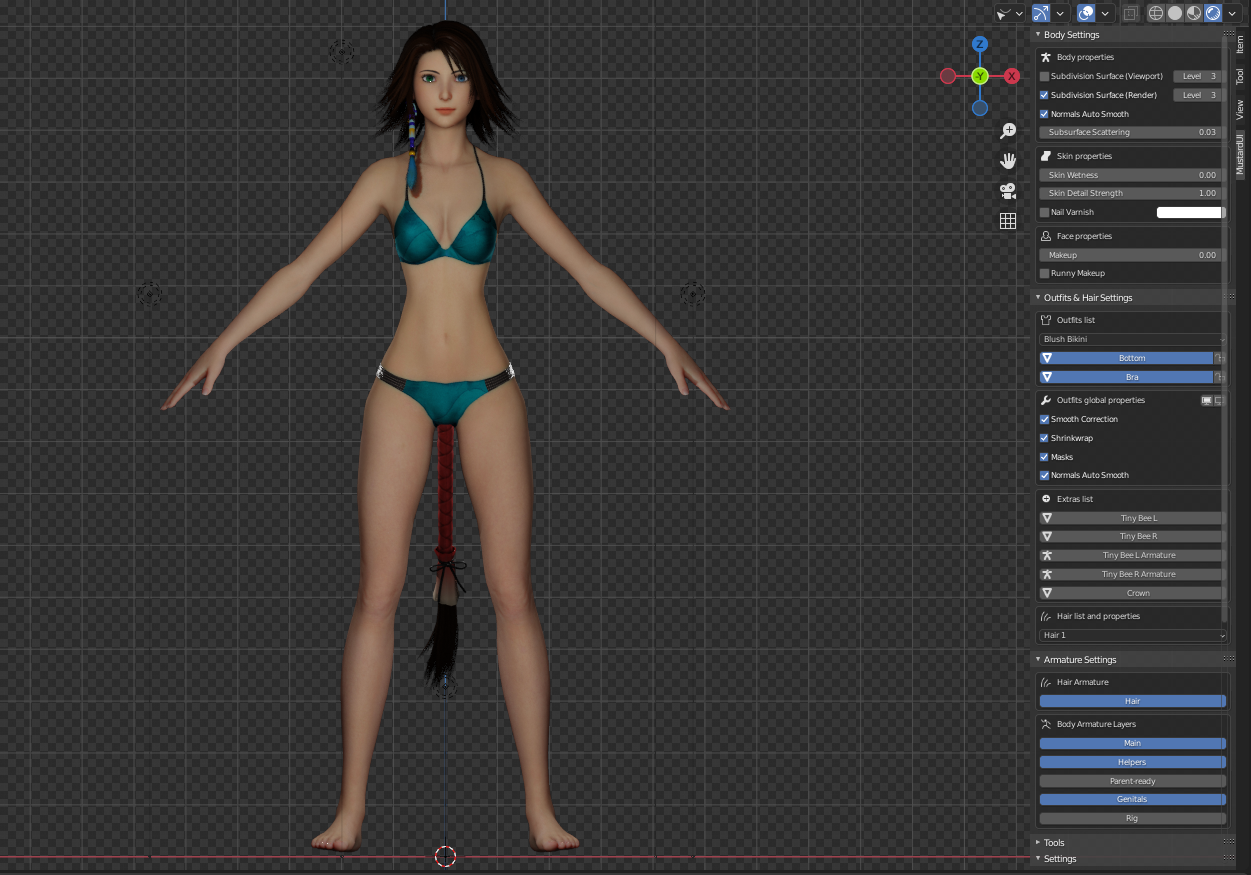Enable the Runny Makeup checkbox
The height and width of the screenshot is (875, 1251).
pyautogui.click(x=1045, y=273)
